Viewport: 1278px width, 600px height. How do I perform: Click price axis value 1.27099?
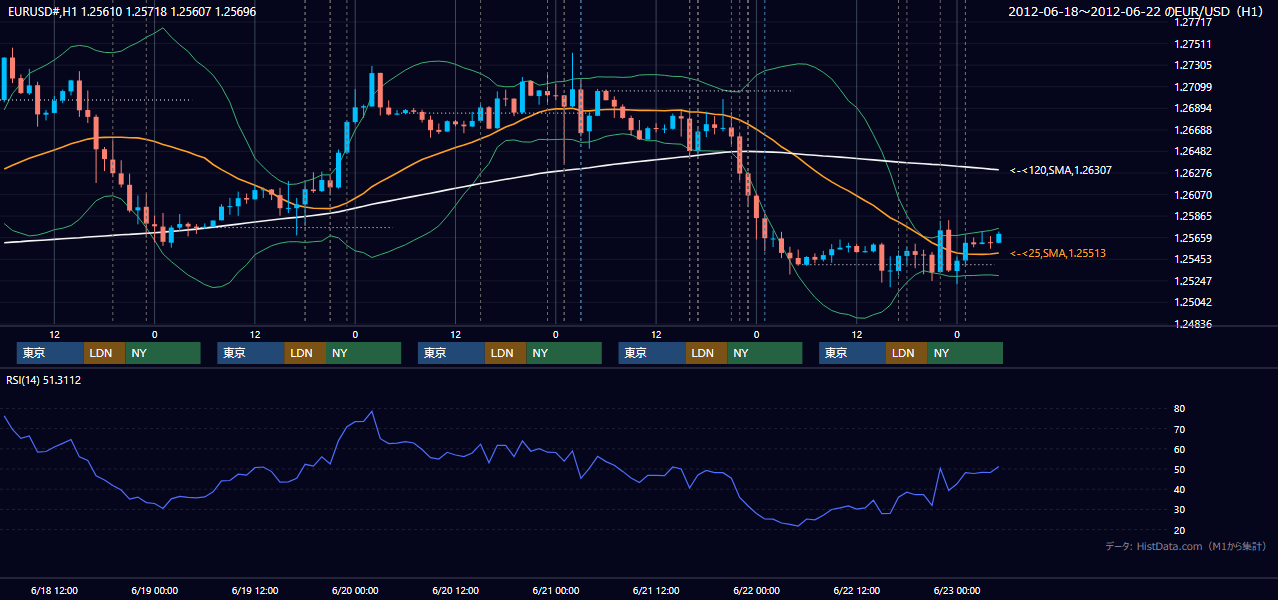pos(1192,87)
